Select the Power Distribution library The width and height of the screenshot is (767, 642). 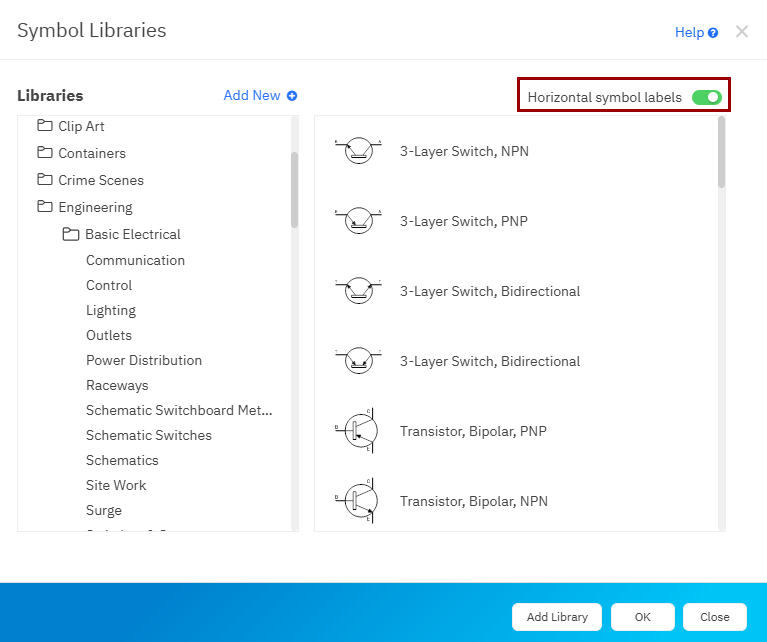144,360
